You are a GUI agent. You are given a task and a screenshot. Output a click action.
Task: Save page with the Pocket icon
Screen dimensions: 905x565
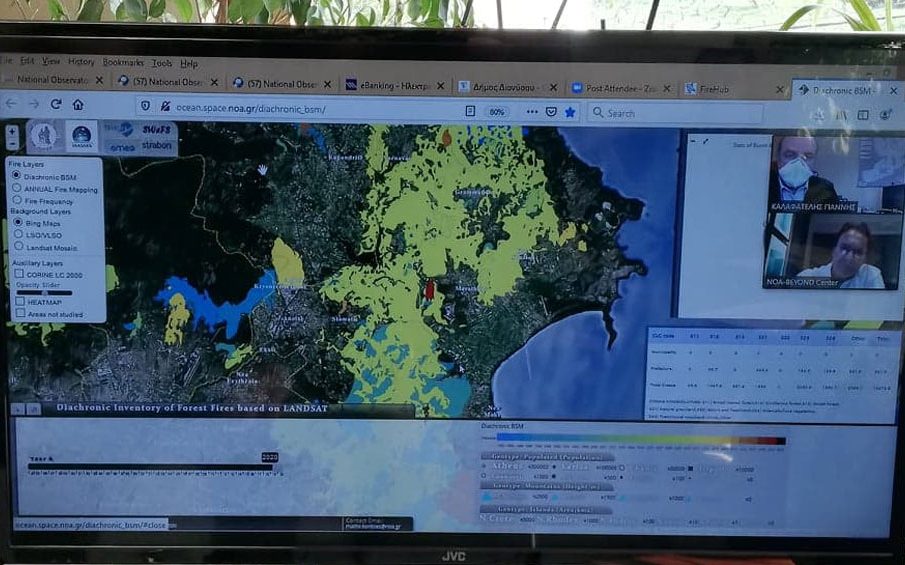point(551,112)
